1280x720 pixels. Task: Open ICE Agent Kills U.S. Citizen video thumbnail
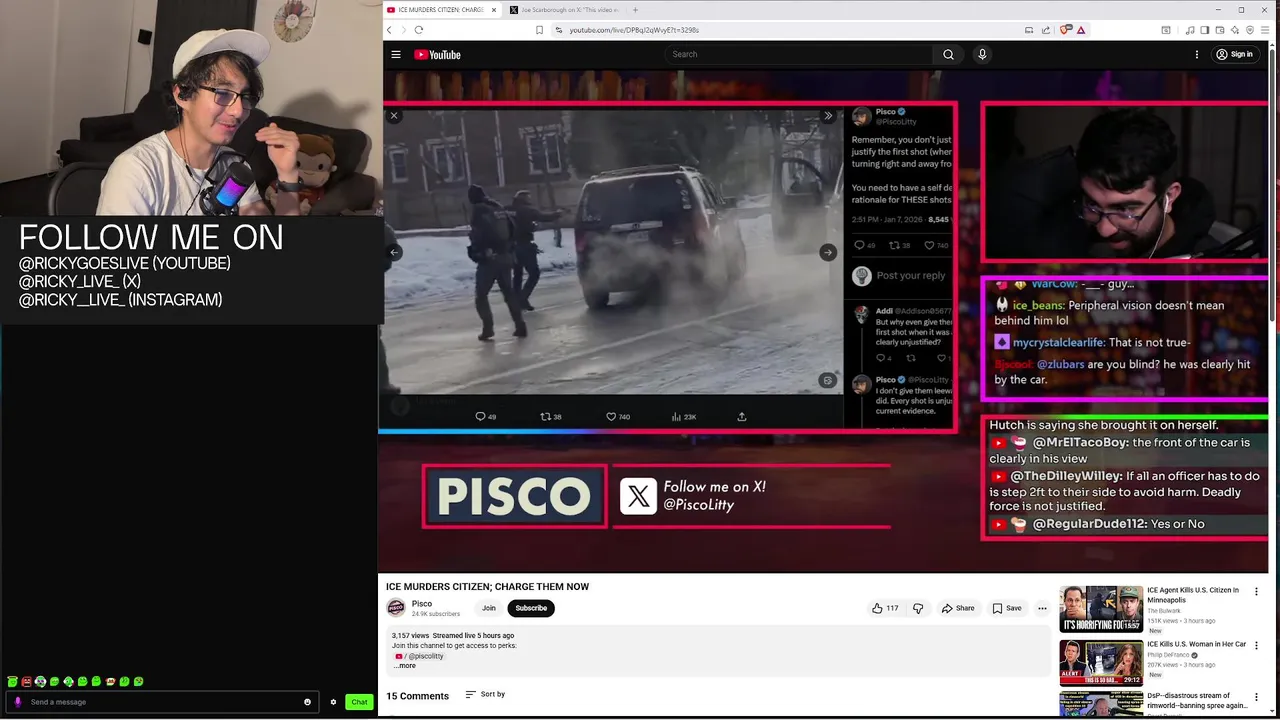point(1101,609)
